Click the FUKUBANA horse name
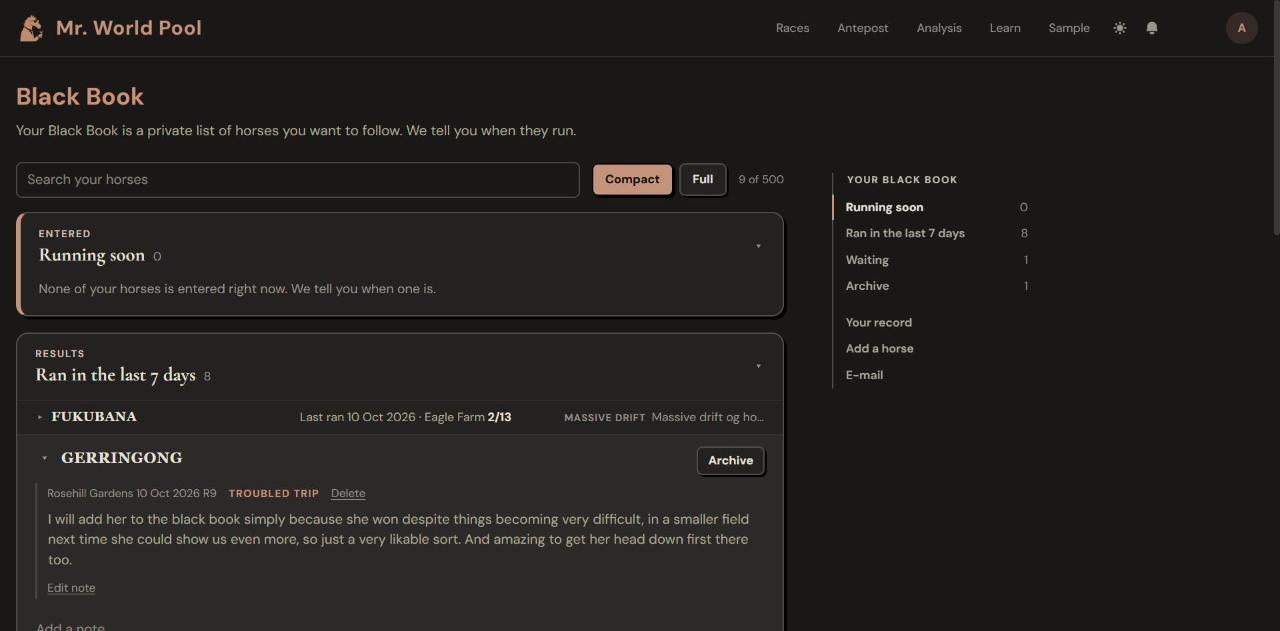1280x631 pixels. 94,417
